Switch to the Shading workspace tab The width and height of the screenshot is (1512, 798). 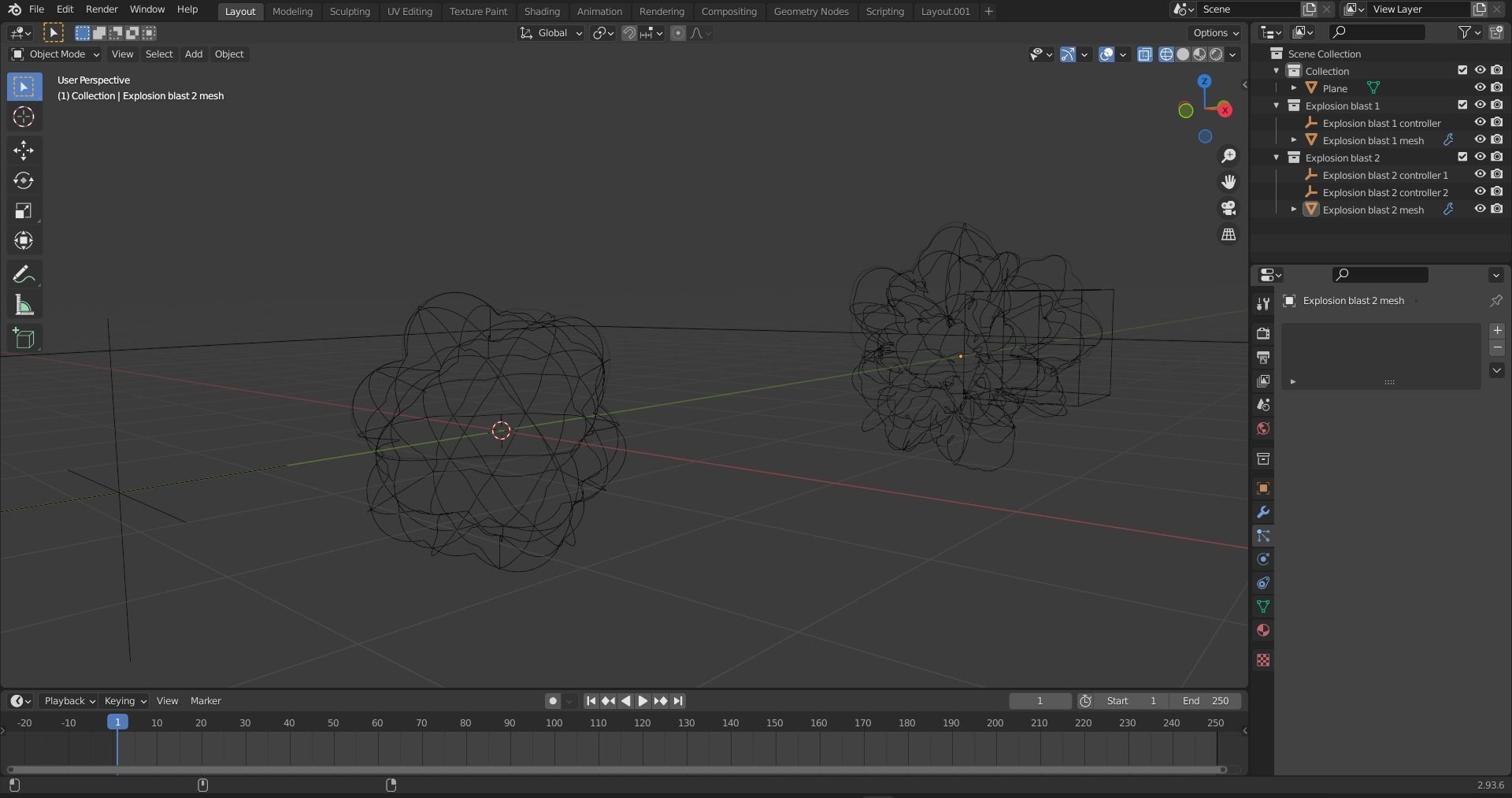[x=541, y=11]
